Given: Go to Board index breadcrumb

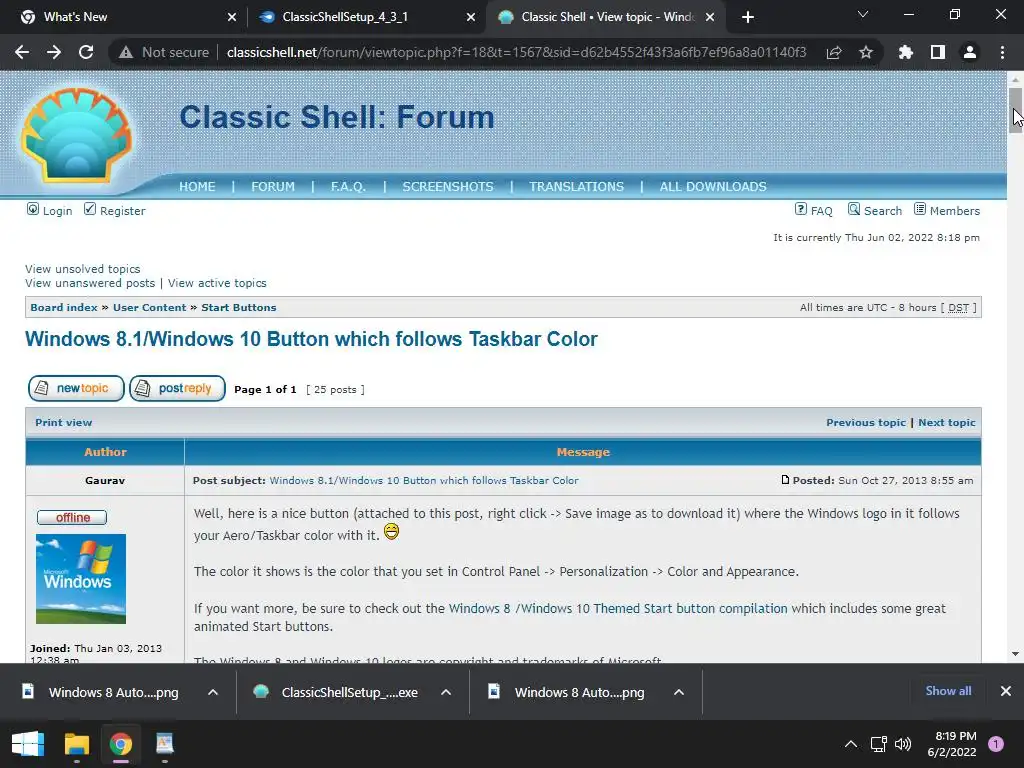Looking at the screenshot, I should coord(64,308).
